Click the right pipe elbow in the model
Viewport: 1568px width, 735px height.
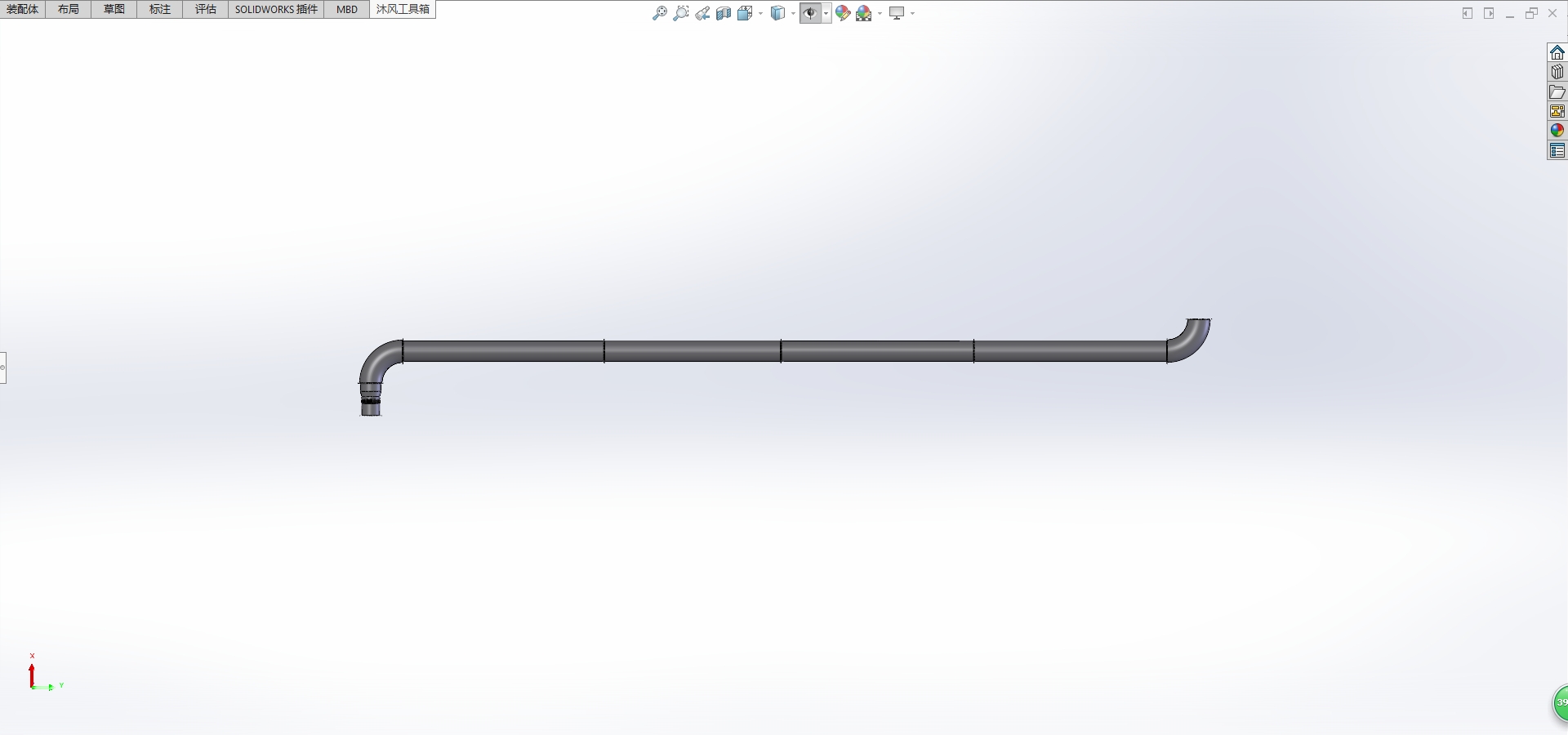[1193, 343]
